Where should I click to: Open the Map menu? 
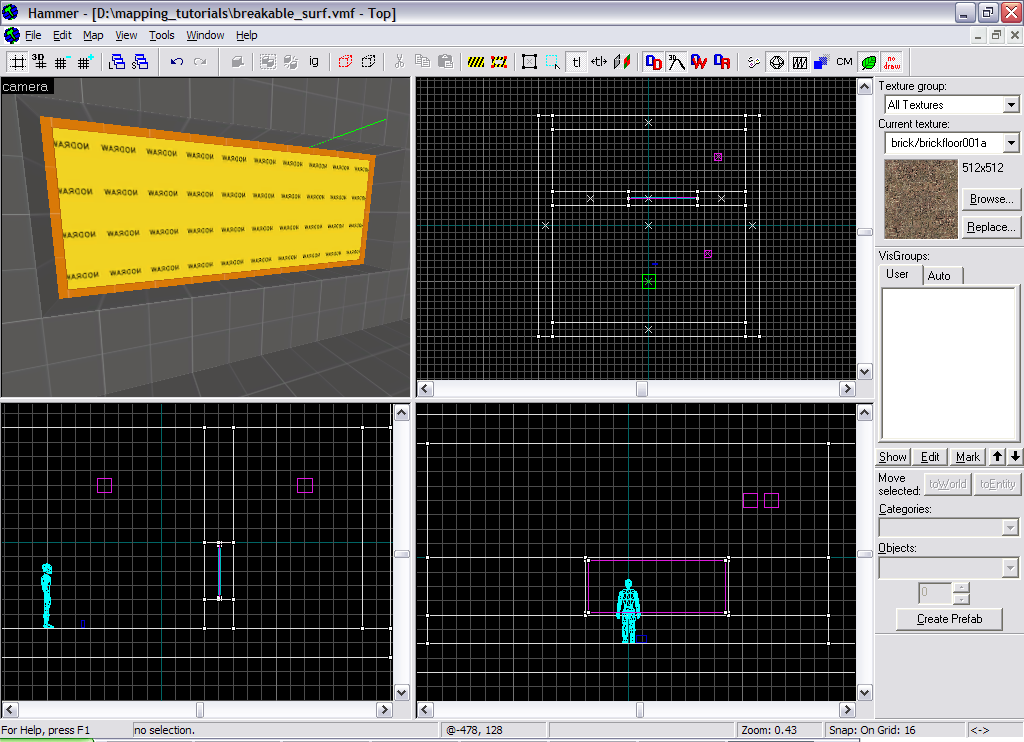coord(93,35)
